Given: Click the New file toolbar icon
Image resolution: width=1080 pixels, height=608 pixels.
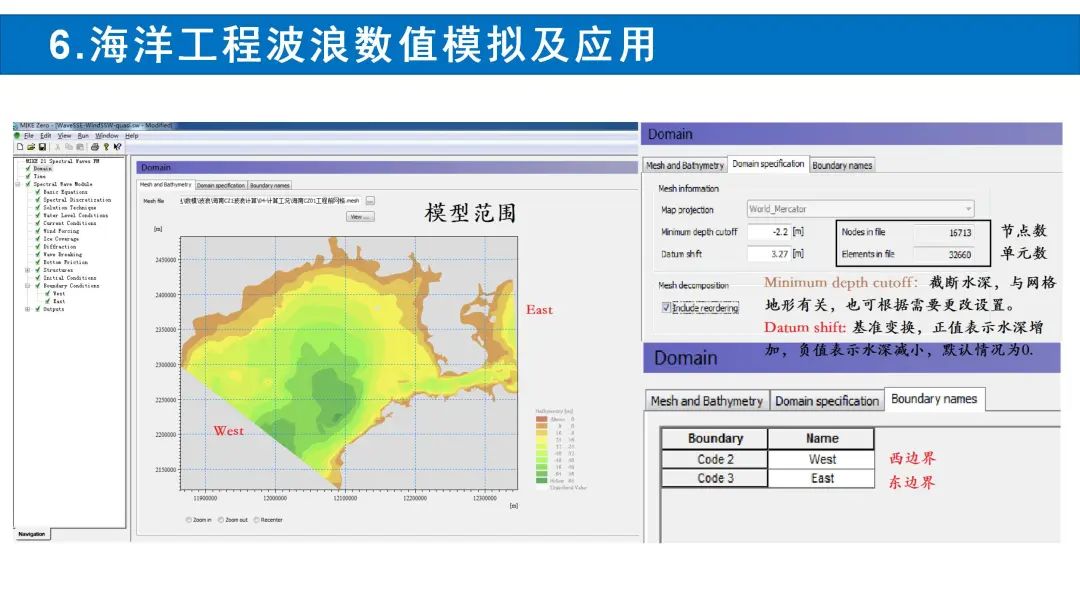Looking at the screenshot, I should (x=20, y=146).
